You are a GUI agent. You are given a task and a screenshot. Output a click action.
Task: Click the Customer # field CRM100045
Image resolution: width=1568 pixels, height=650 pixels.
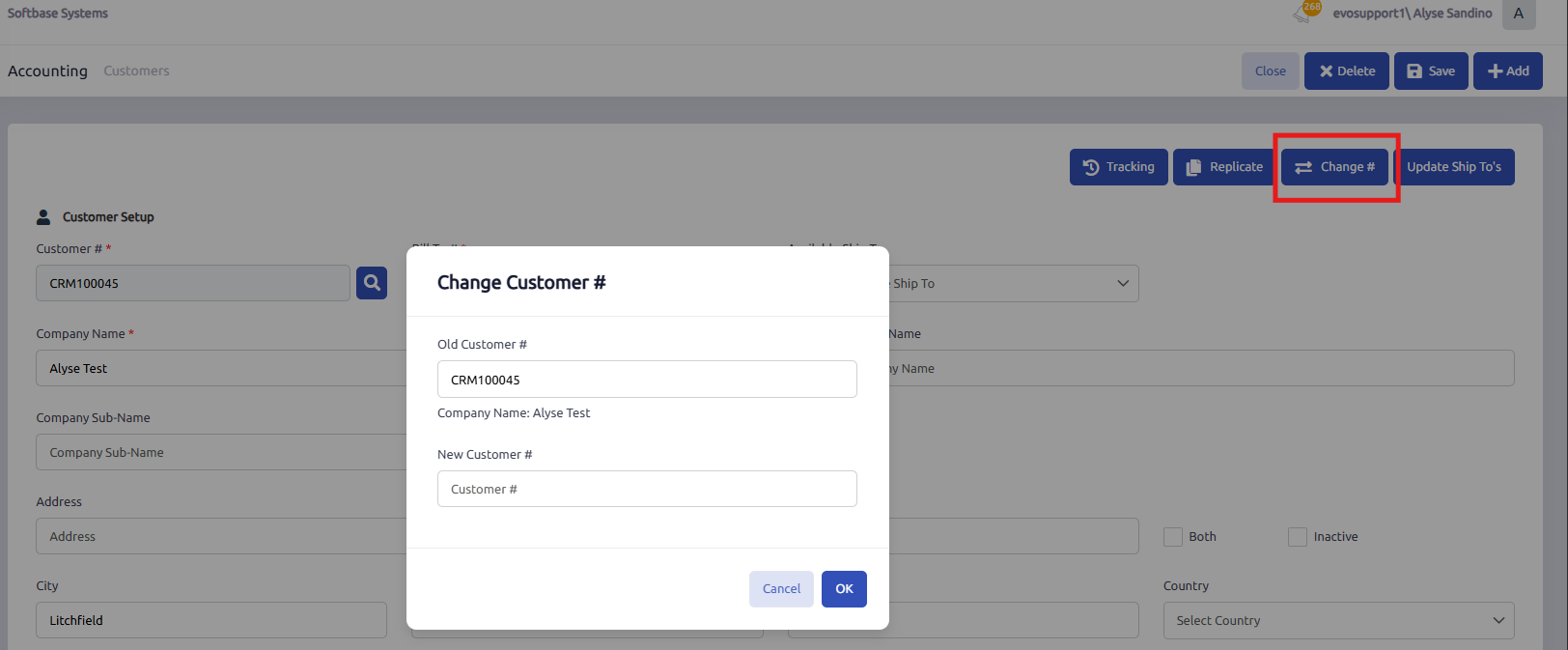click(193, 283)
